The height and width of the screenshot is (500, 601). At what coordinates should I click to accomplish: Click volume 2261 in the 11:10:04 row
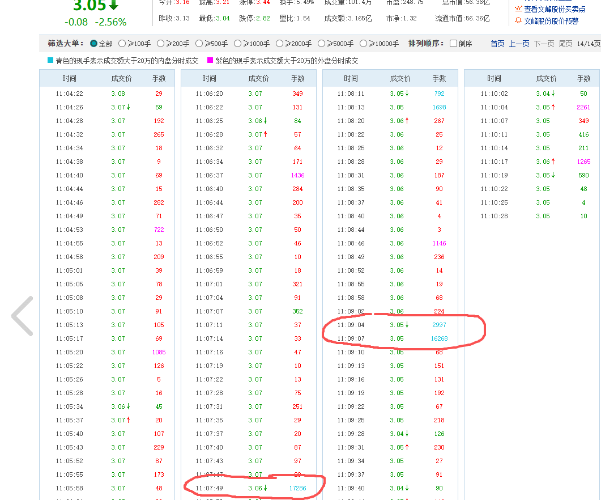583,107
